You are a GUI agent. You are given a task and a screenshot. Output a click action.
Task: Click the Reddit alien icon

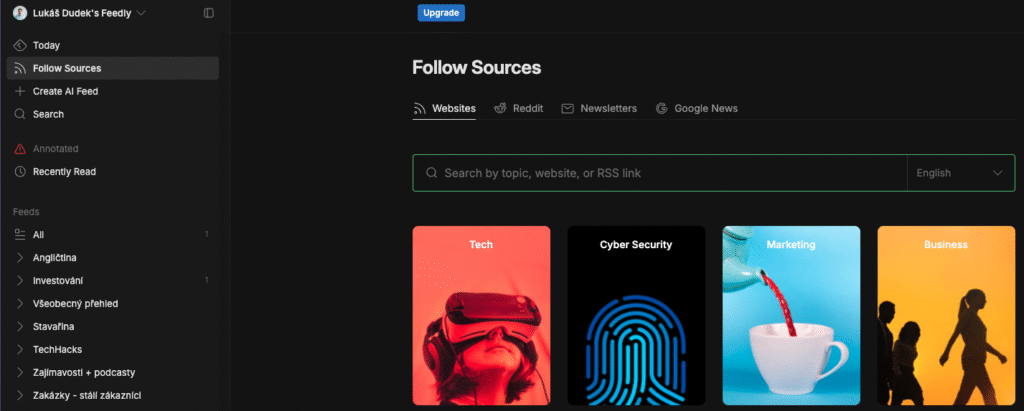click(x=500, y=108)
